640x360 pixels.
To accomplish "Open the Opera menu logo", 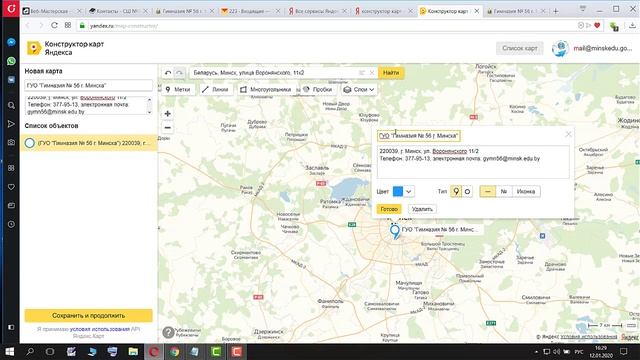I will (11, 8).
